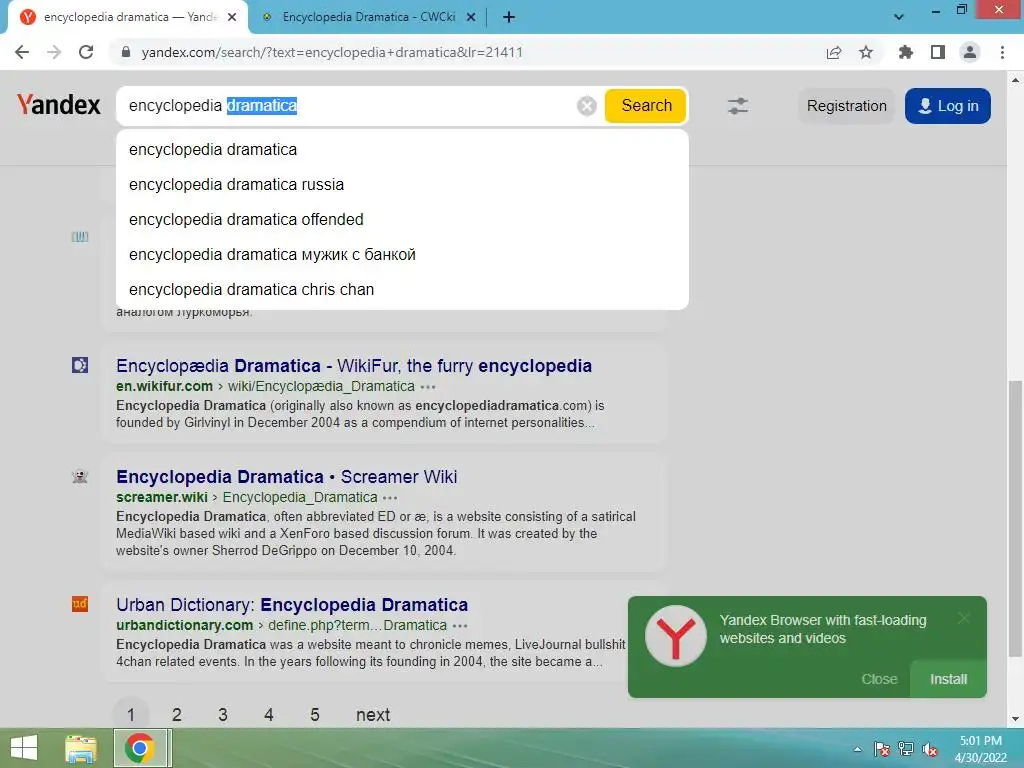The height and width of the screenshot is (768, 1024).
Task: Click in the Yandex search input field
Action: (x=346, y=106)
